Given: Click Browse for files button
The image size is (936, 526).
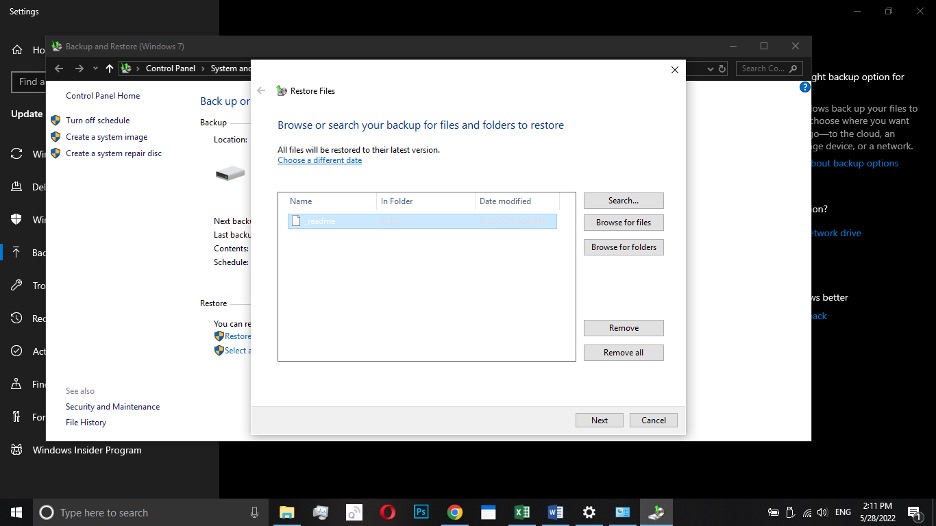Looking at the screenshot, I should (623, 222).
